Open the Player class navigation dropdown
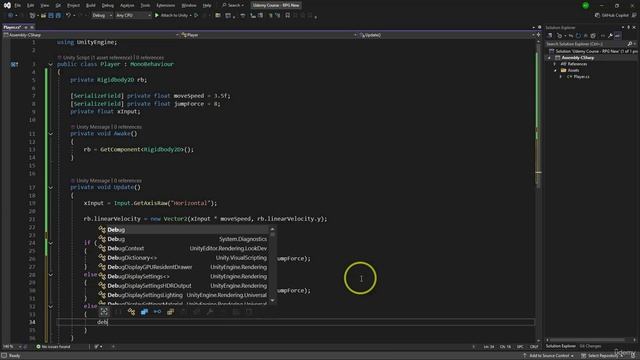The height and width of the screenshot is (360, 640). [269, 35]
